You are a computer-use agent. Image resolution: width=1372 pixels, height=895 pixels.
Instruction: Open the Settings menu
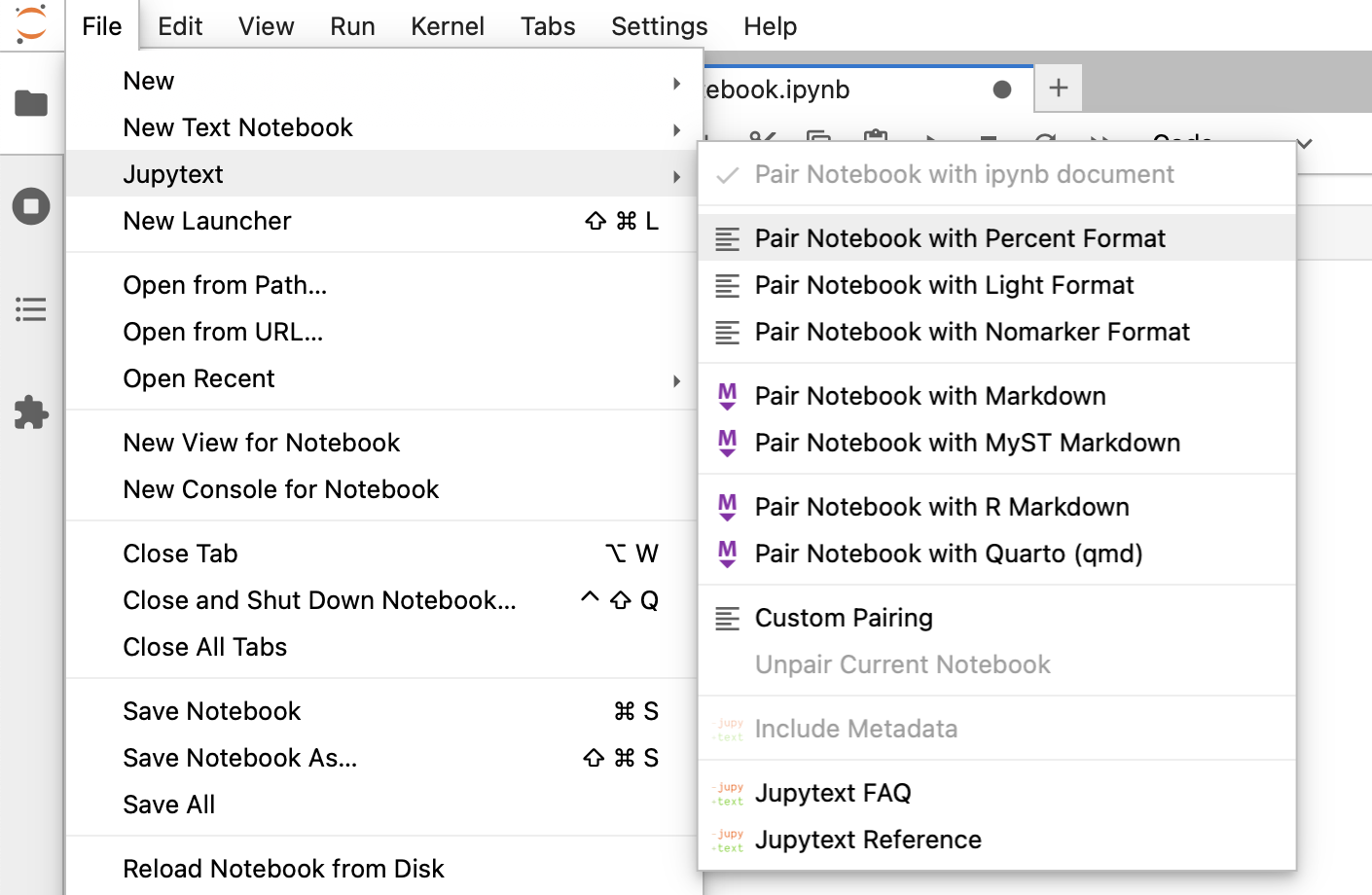tap(659, 26)
